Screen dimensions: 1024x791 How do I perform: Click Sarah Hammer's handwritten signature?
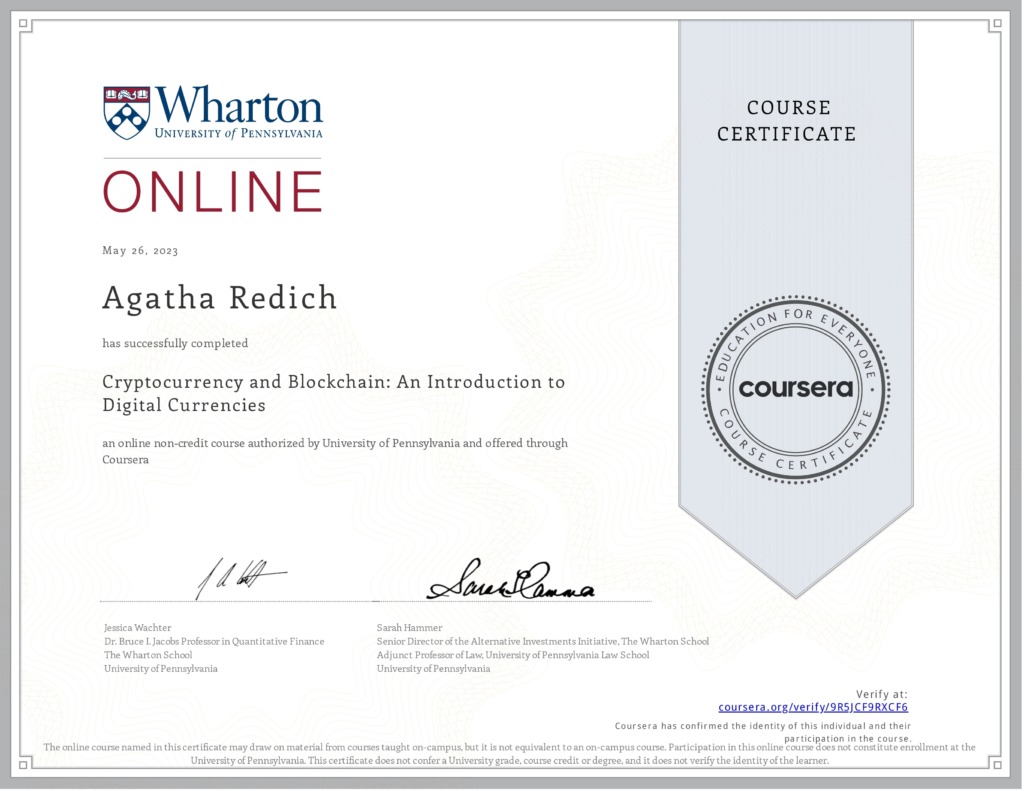coord(511,580)
